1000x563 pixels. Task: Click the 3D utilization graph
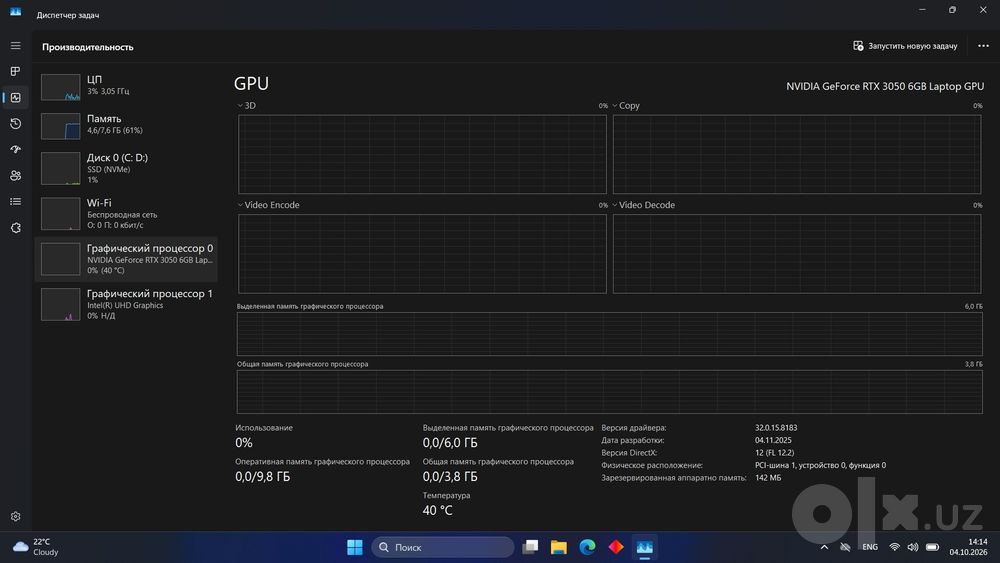[422, 154]
